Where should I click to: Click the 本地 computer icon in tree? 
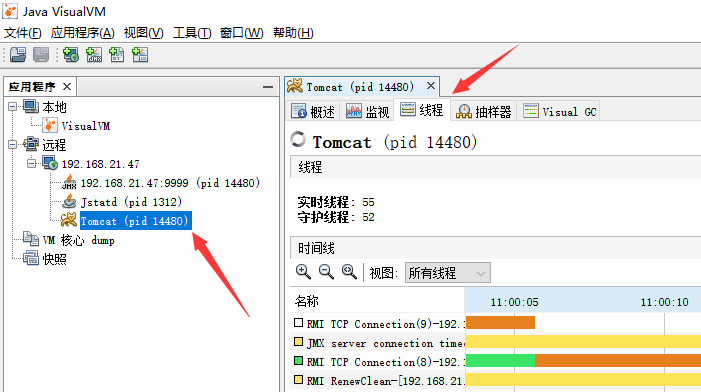pyautogui.click(x=31, y=106)
